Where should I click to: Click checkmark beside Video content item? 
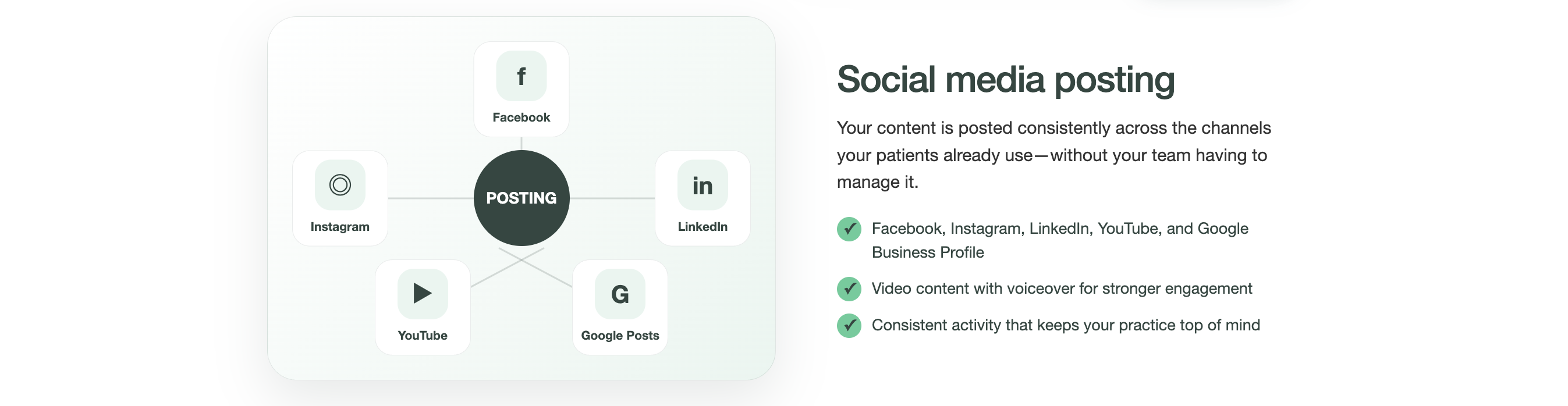point(849,289)
